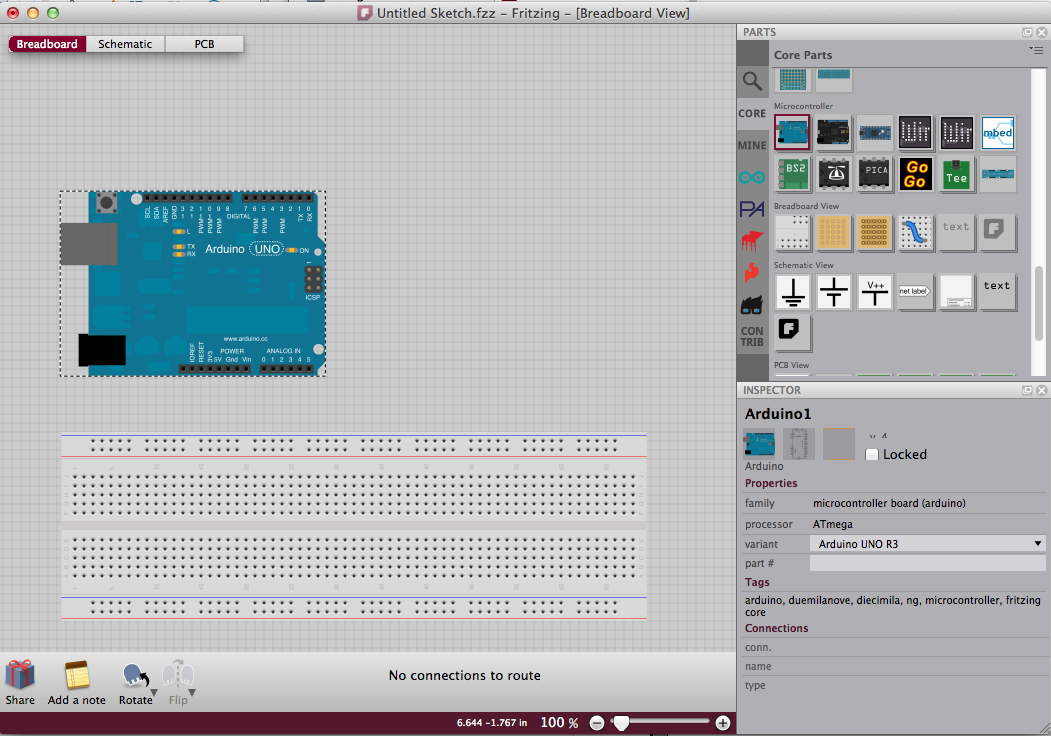
Task: Close the Inspector panel
Action: (x=1042, y=390)
